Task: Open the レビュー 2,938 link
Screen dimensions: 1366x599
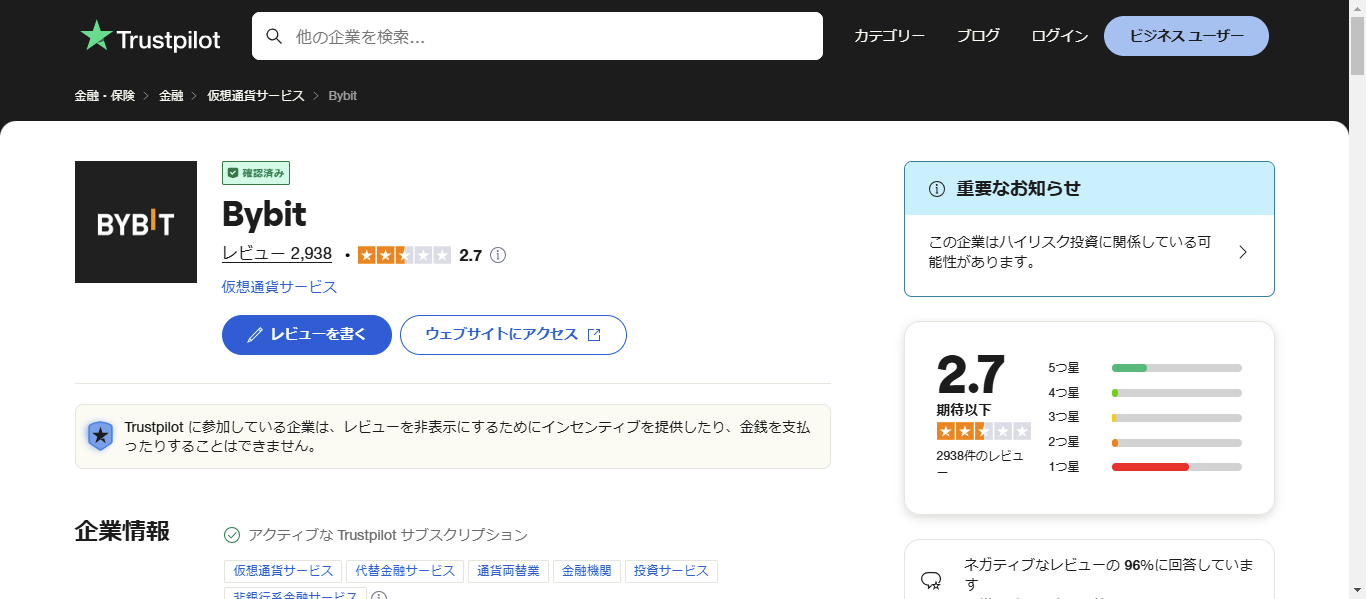Action: tap(276, 253)
